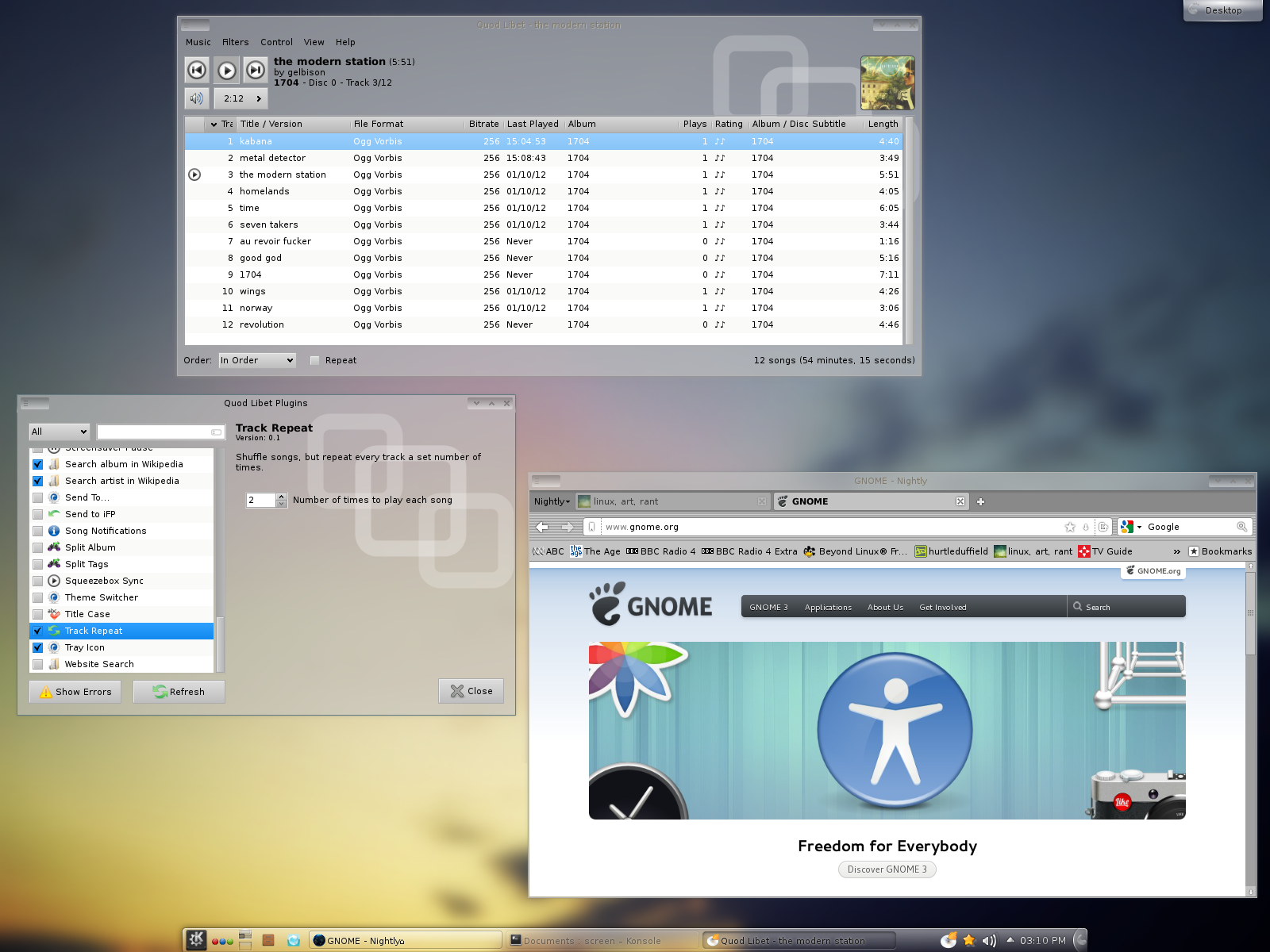This screenshot has width=1270, height=952.
Task: Click the Refresh plugins button
Action: [x=179, y=692]
